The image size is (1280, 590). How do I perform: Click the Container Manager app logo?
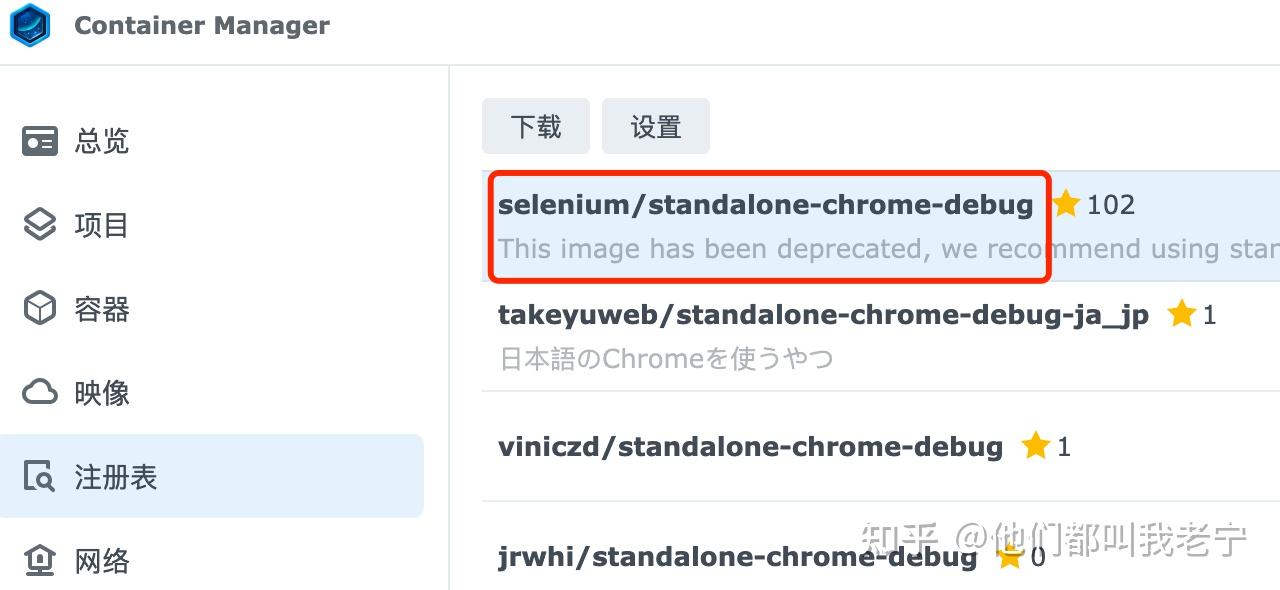click(30, 25)
